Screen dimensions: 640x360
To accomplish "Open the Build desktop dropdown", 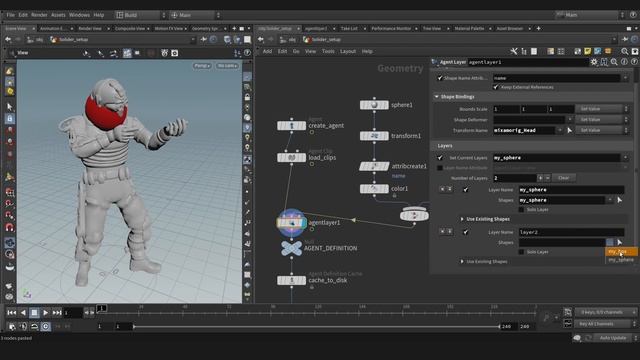I will [x=141, y=15].
